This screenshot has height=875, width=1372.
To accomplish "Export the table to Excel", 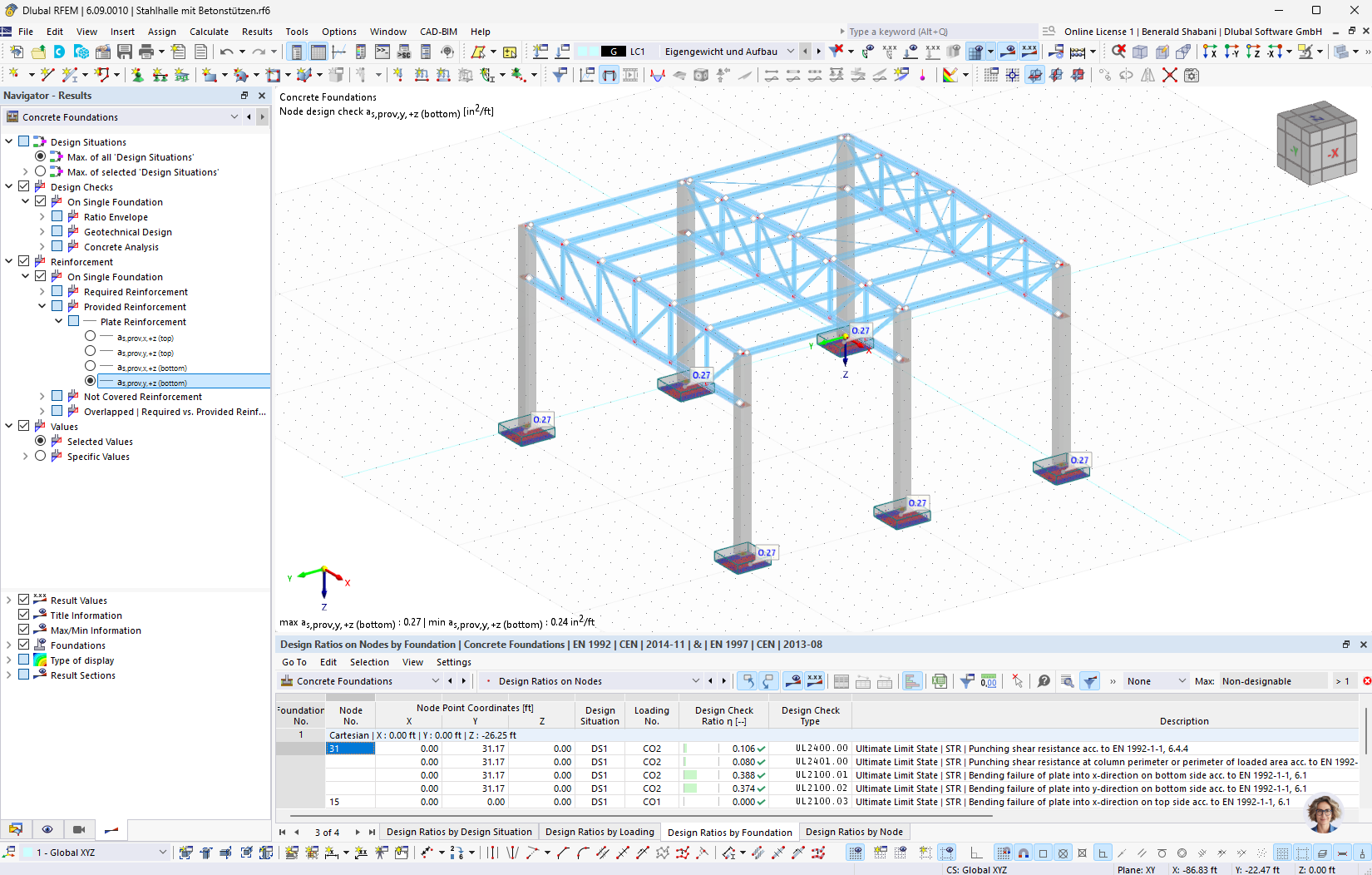I will [939, 680].
